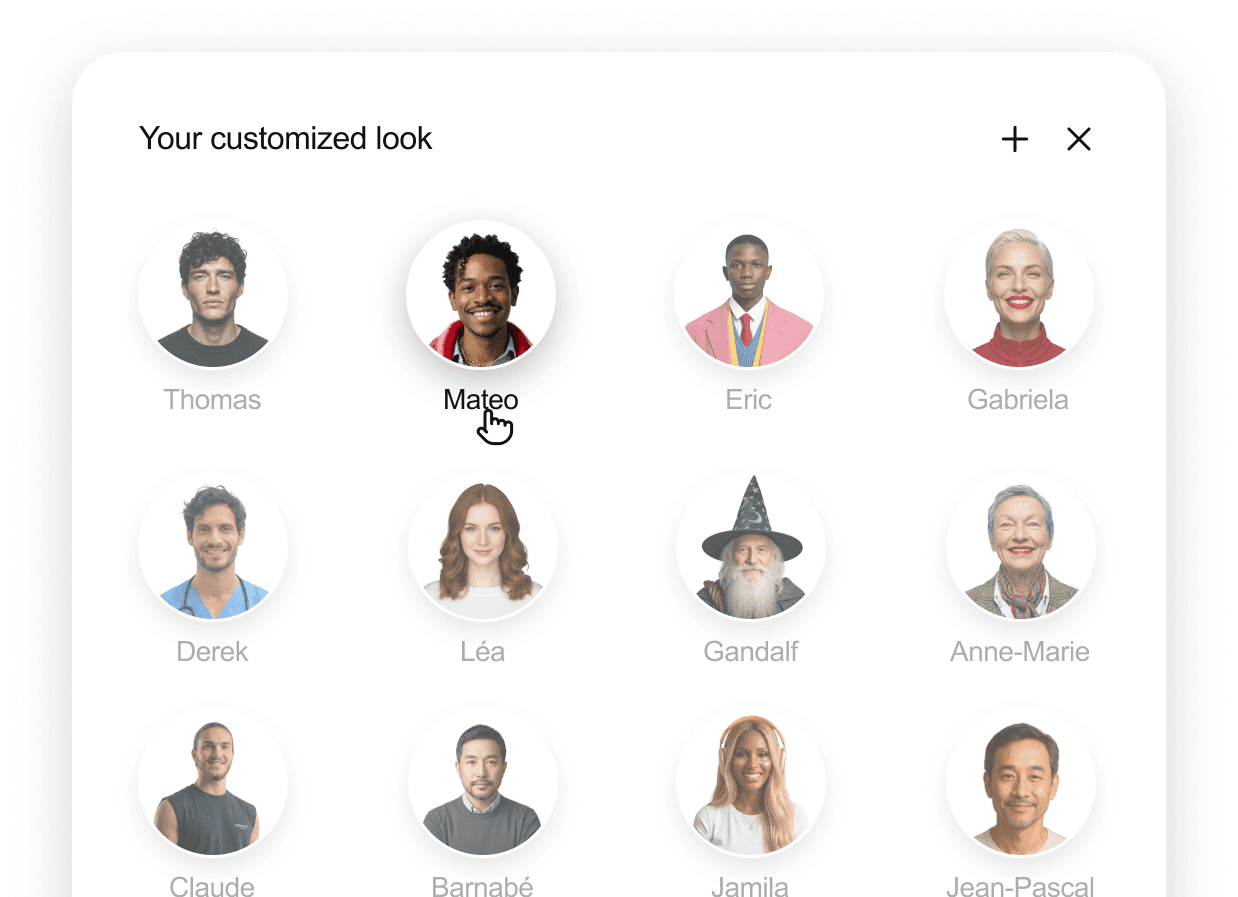Viewport: 1238px width, 897px height.
Task: Choose Claude avatar in tank top
Action: tap(213, 782)
